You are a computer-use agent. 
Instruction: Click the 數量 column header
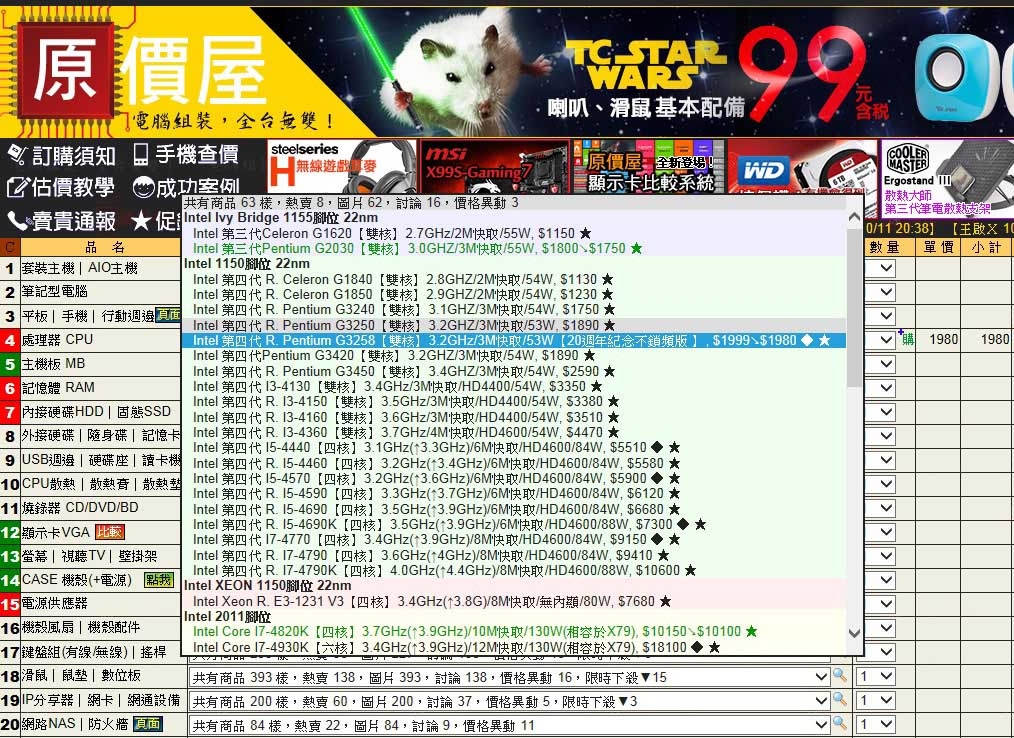click(884, 247)
